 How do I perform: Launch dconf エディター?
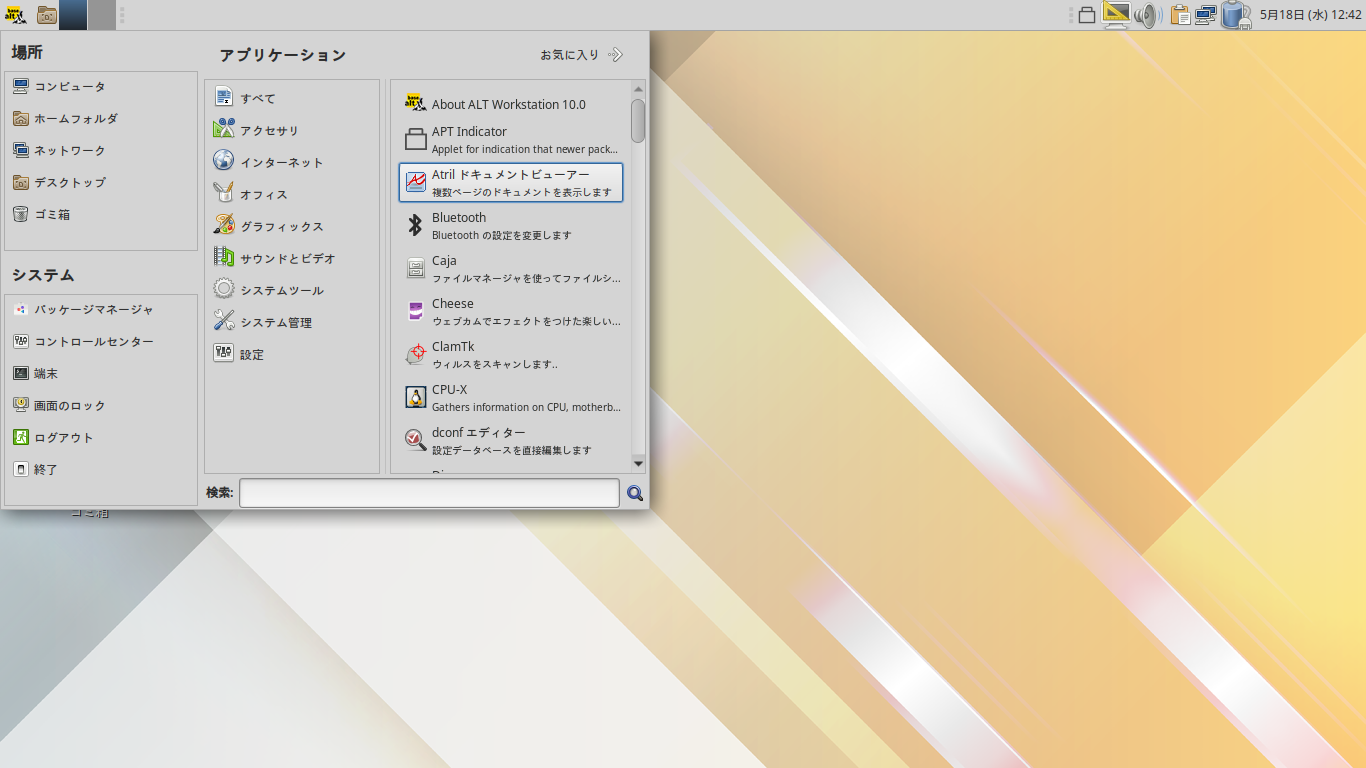tap(511, 441)
